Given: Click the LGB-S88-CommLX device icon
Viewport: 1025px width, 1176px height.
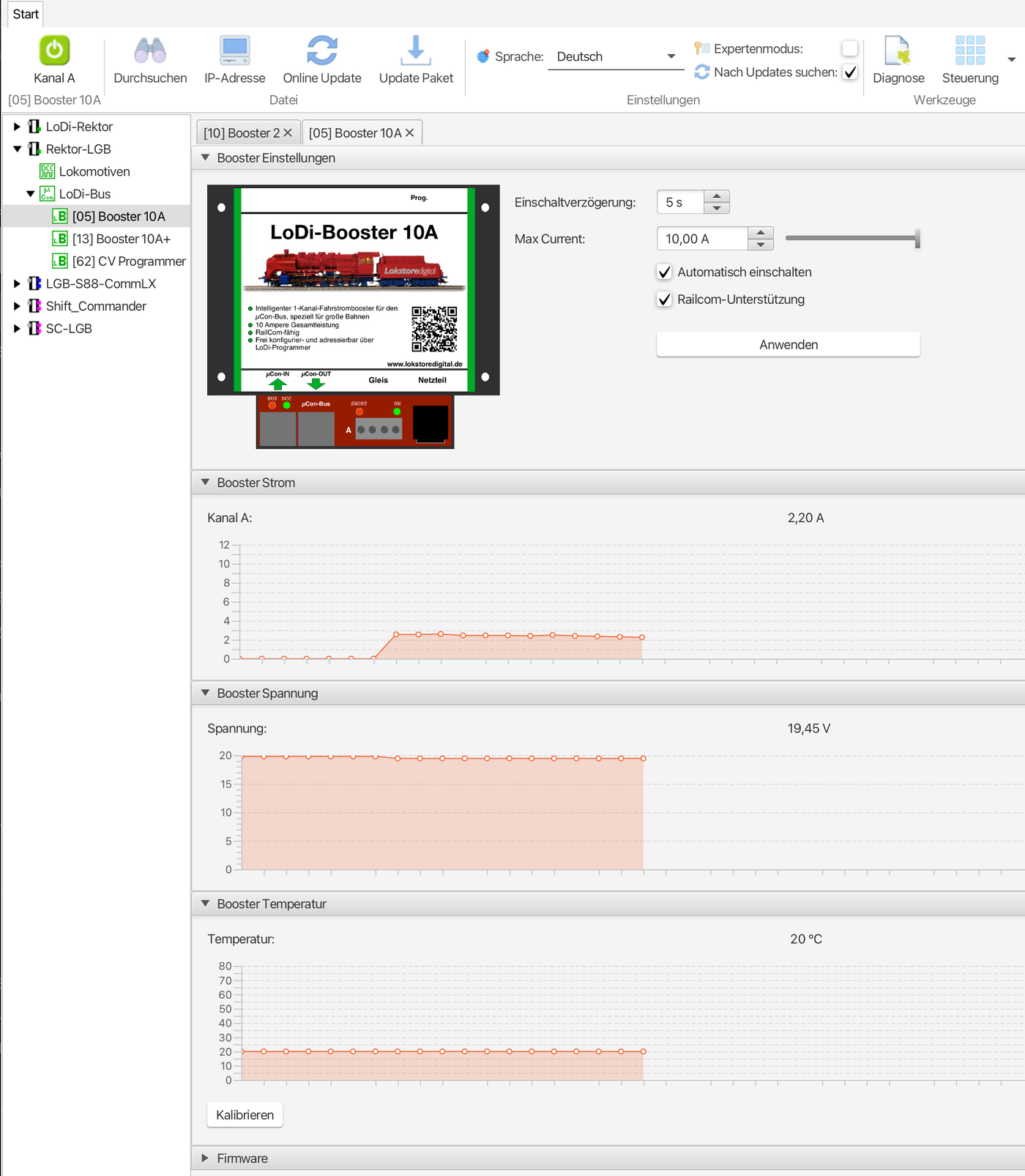Looking at the screenshot, I should point(34,283).
